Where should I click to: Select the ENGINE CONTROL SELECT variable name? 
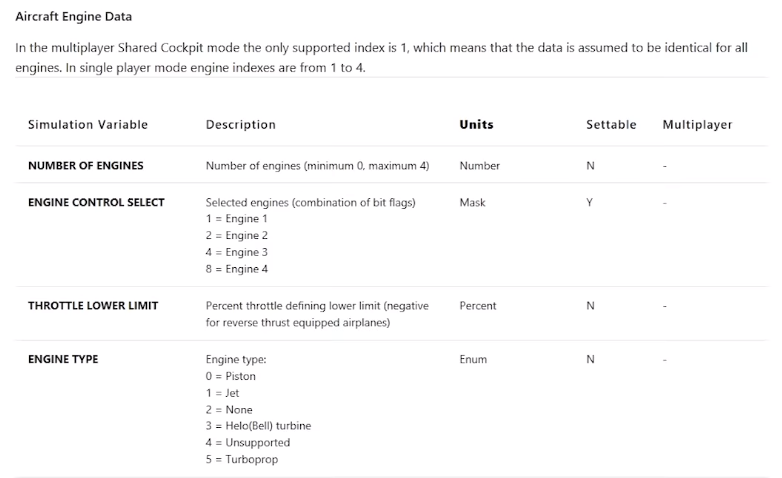coord(96,202)
